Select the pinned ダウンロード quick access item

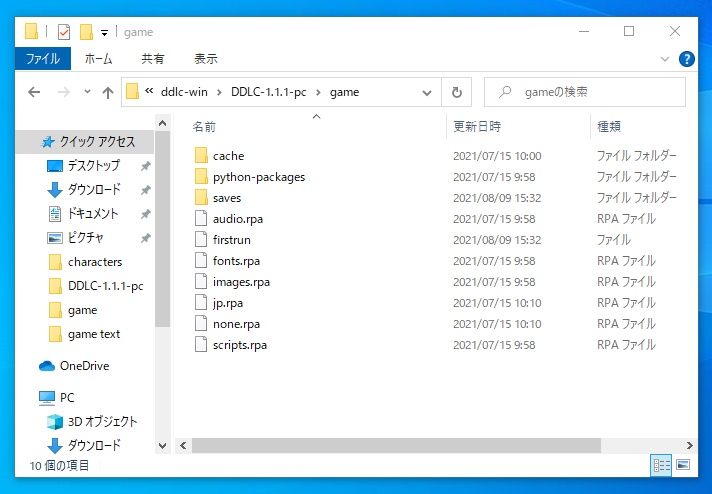click(94, 189)
